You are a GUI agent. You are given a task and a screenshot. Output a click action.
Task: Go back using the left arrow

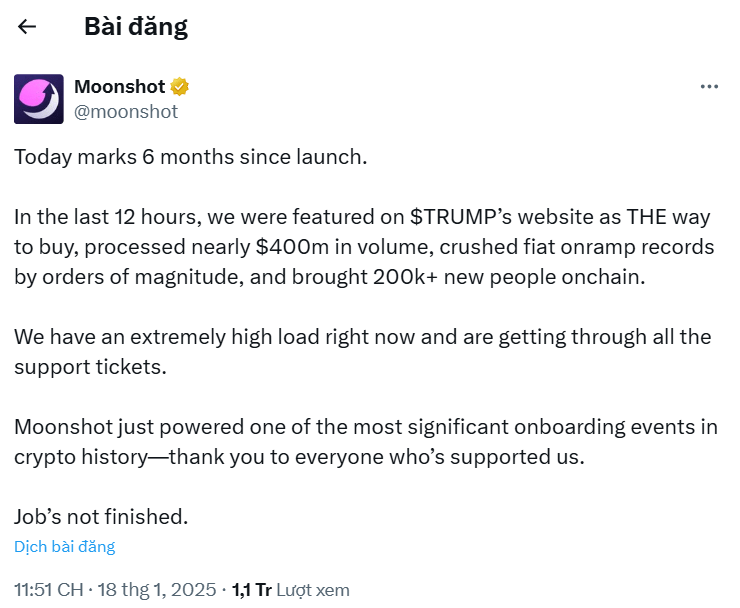click(27, 26)
